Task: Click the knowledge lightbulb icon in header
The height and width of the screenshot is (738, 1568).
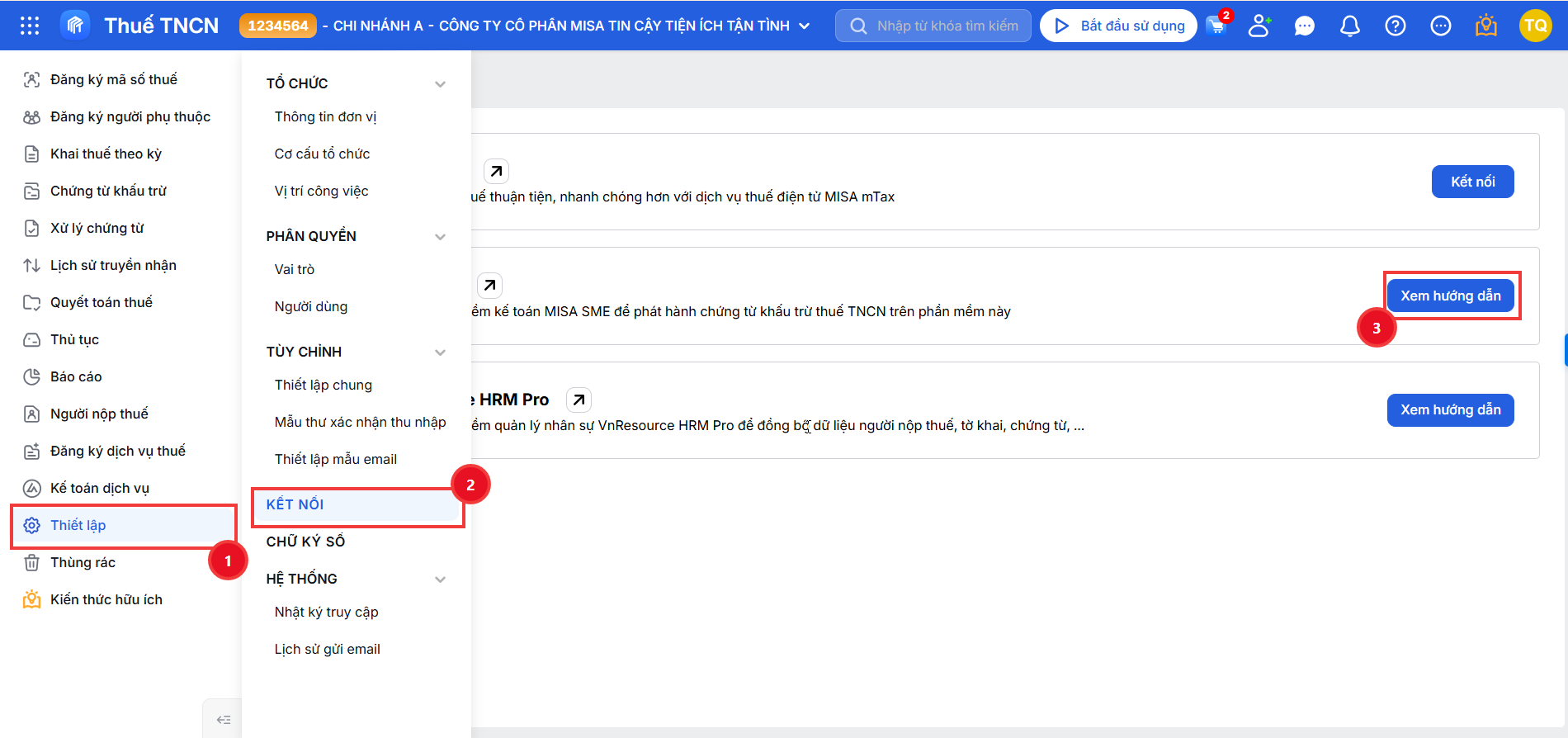Action: 1486,26
